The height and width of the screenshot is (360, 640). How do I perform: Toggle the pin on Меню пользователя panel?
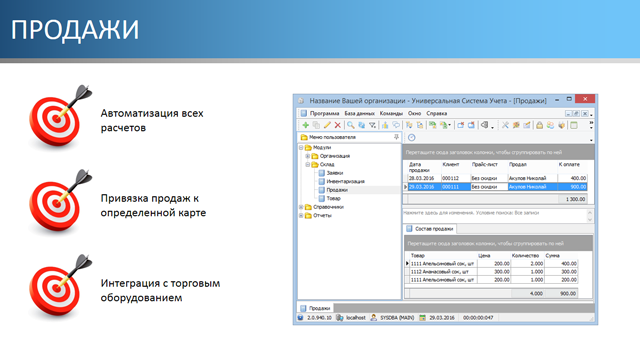(x=396, y=137)
